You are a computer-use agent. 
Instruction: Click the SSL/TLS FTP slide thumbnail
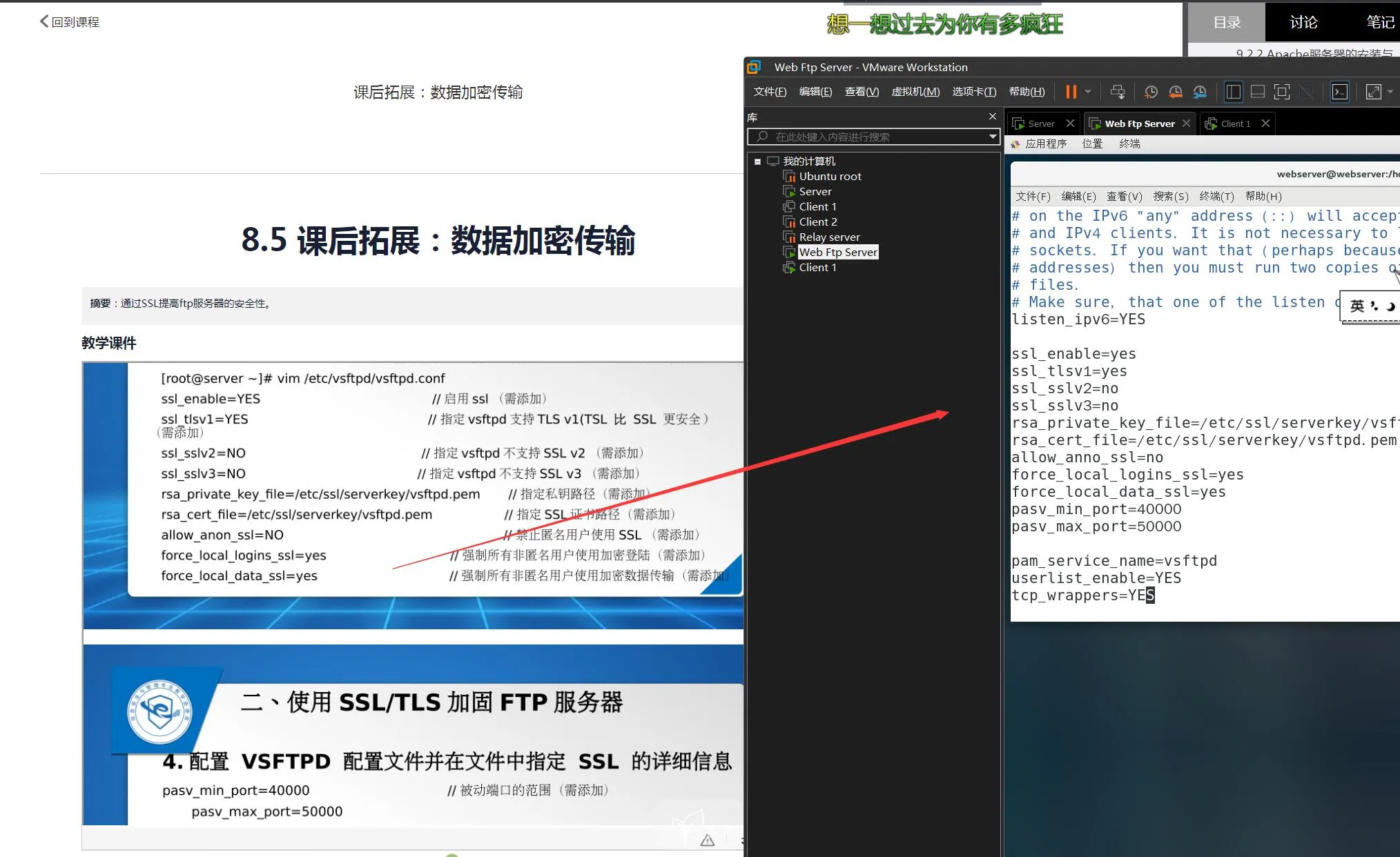(413, 735)
